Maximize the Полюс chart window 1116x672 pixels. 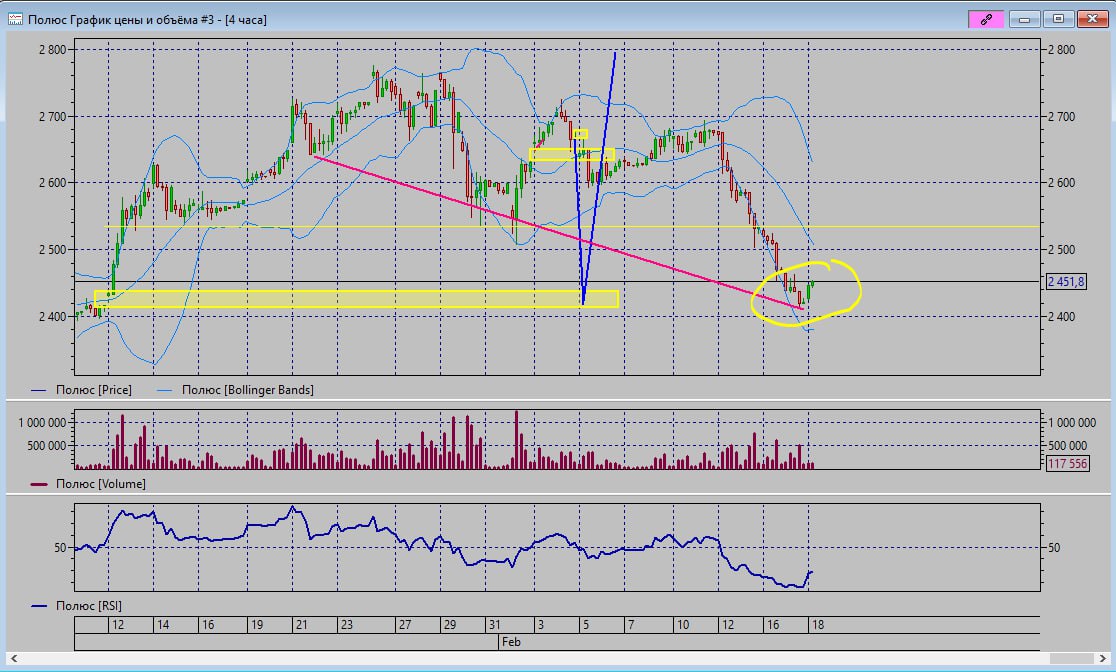[x=1059, y=19]
